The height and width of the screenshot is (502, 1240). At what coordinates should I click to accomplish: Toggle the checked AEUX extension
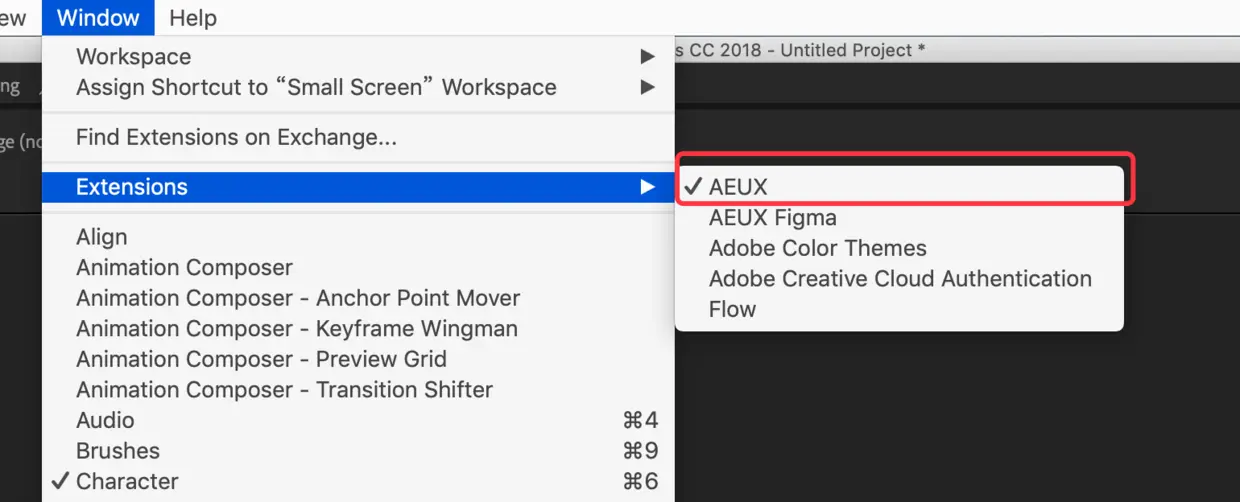(738, 187)
